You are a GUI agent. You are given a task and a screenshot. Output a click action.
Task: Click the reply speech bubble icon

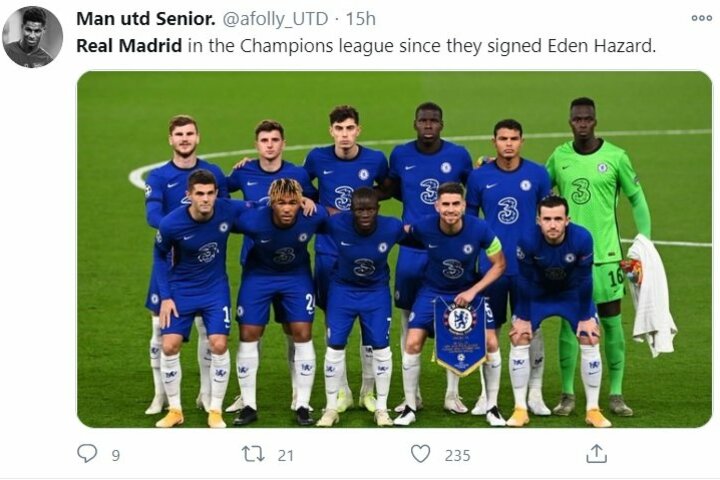point(88,454)
